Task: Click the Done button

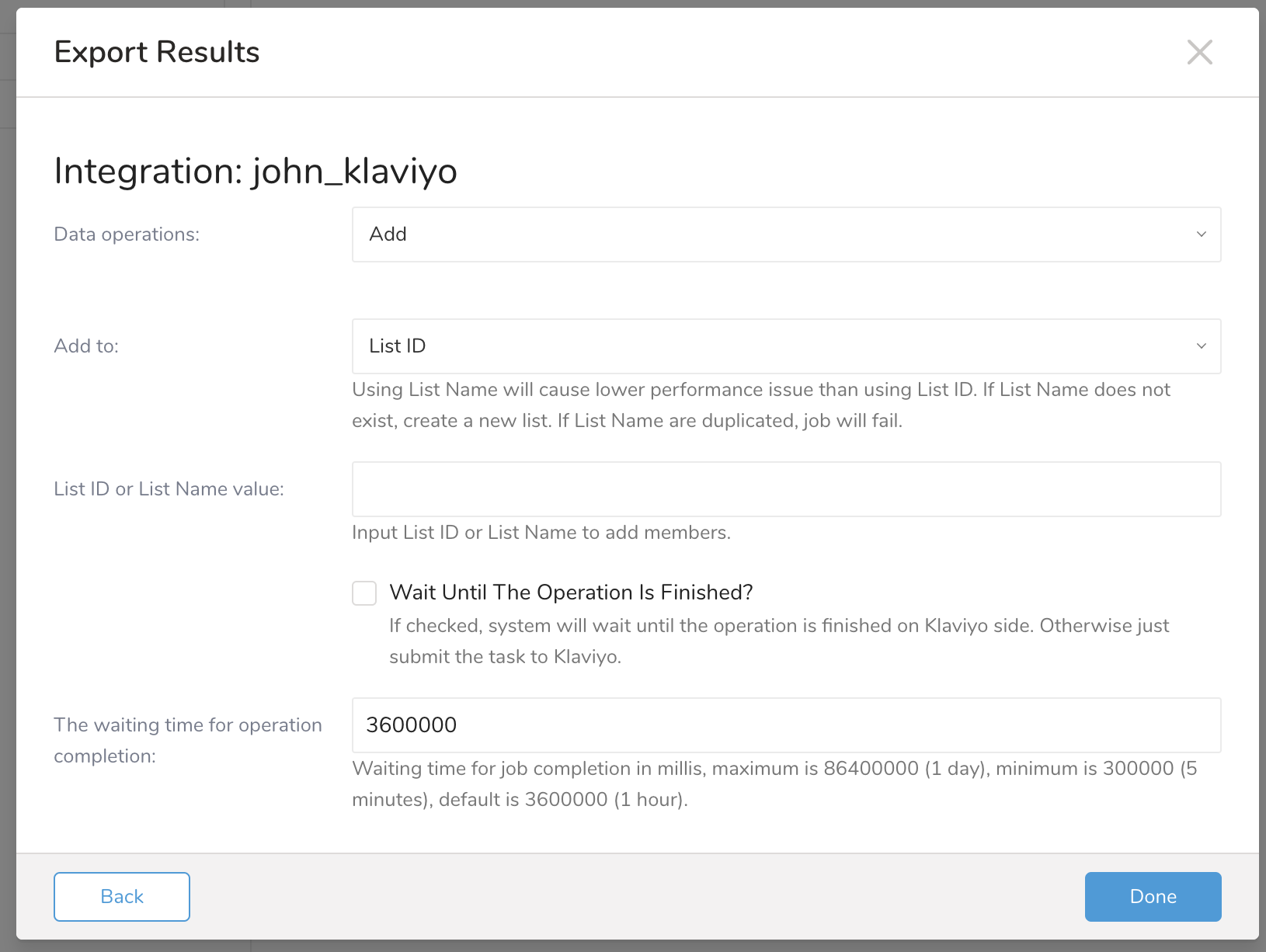Action: coord(1153,897)
